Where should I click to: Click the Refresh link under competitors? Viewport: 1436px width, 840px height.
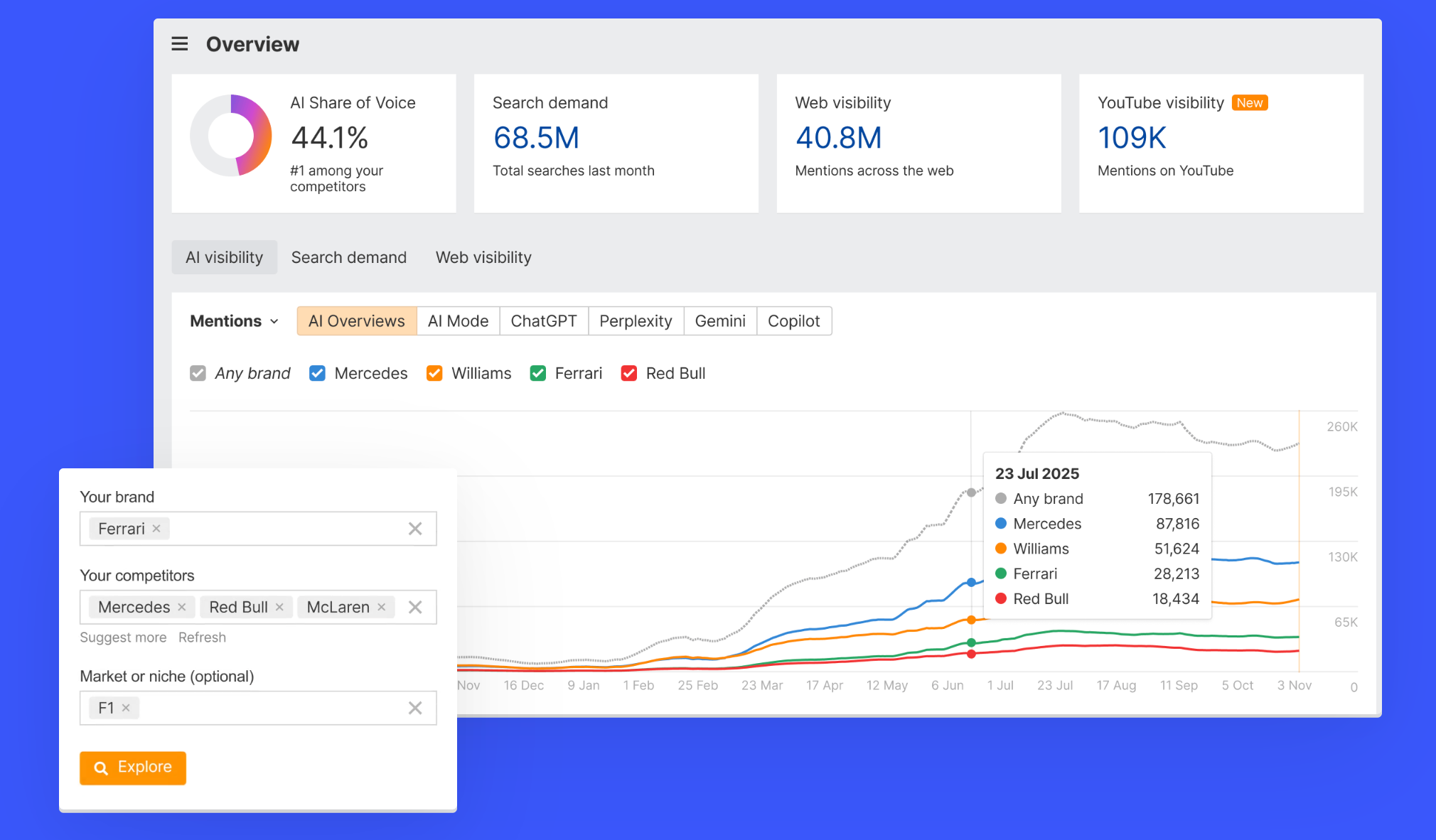tap(202, 637)
